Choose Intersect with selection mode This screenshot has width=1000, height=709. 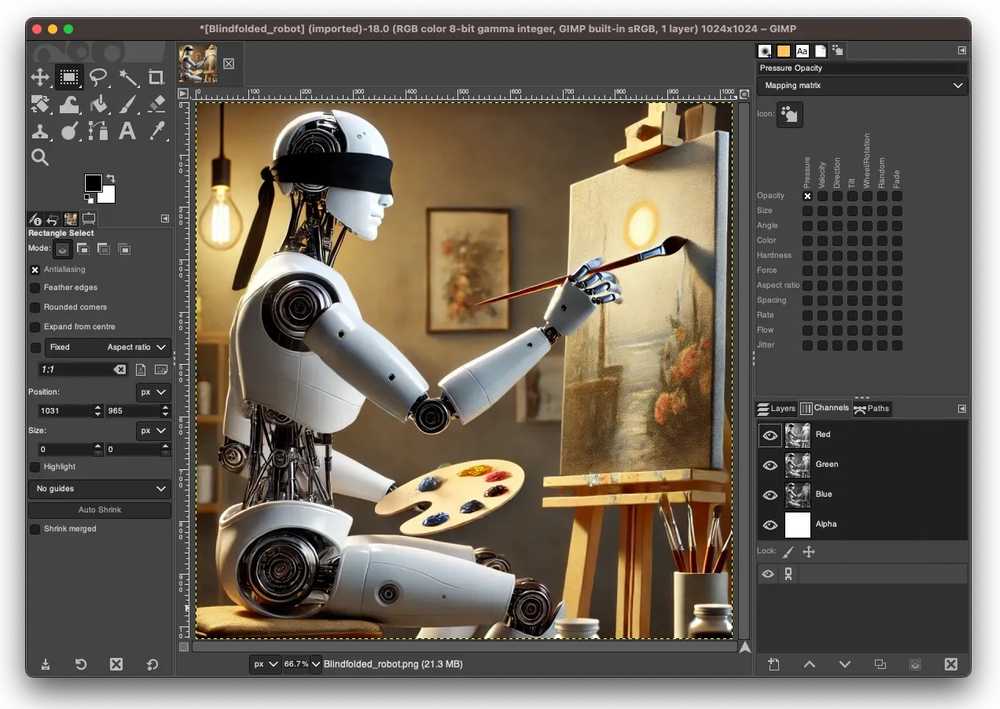[x=124, y=249]
